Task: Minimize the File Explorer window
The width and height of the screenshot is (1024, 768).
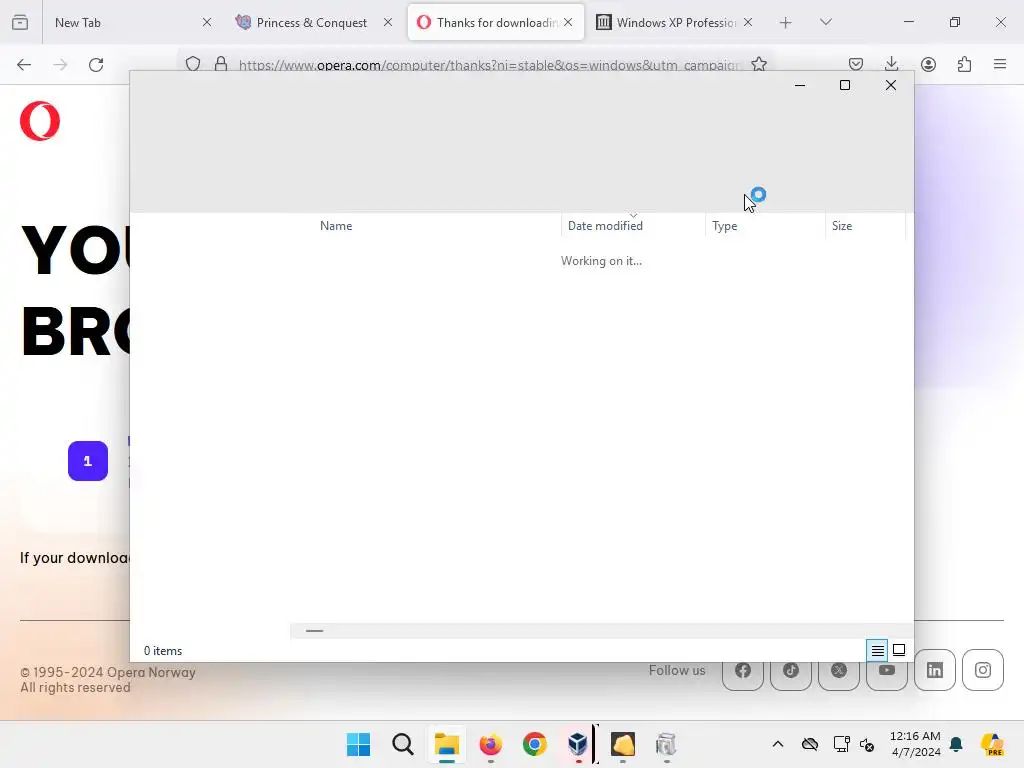Action: coord(800,85)
